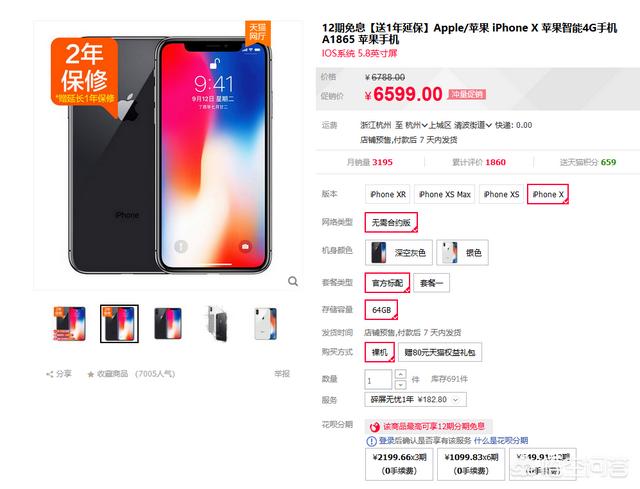The width and height of the screenshot is (640, 489).
Task: Open the 累计评价 1860 reviews tab
Action: click(479, 162)
